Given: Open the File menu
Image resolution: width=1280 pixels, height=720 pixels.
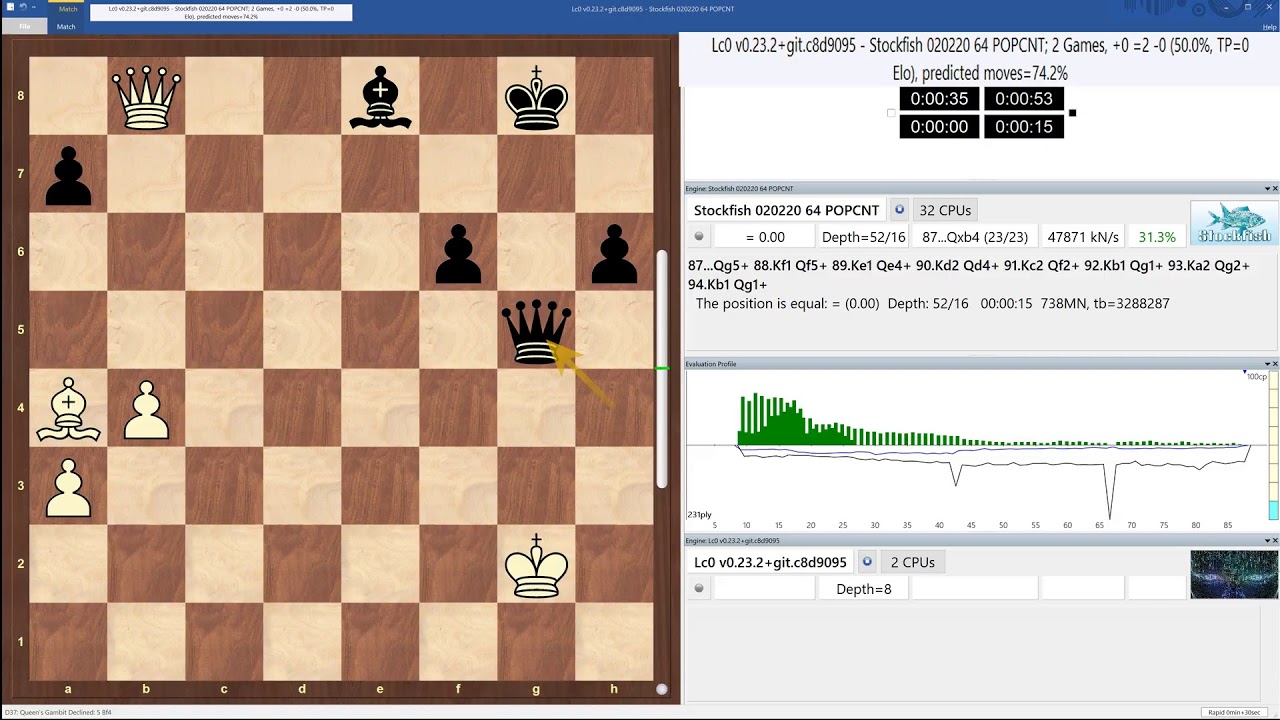Looking at the screenshot, I should (24, 26).
